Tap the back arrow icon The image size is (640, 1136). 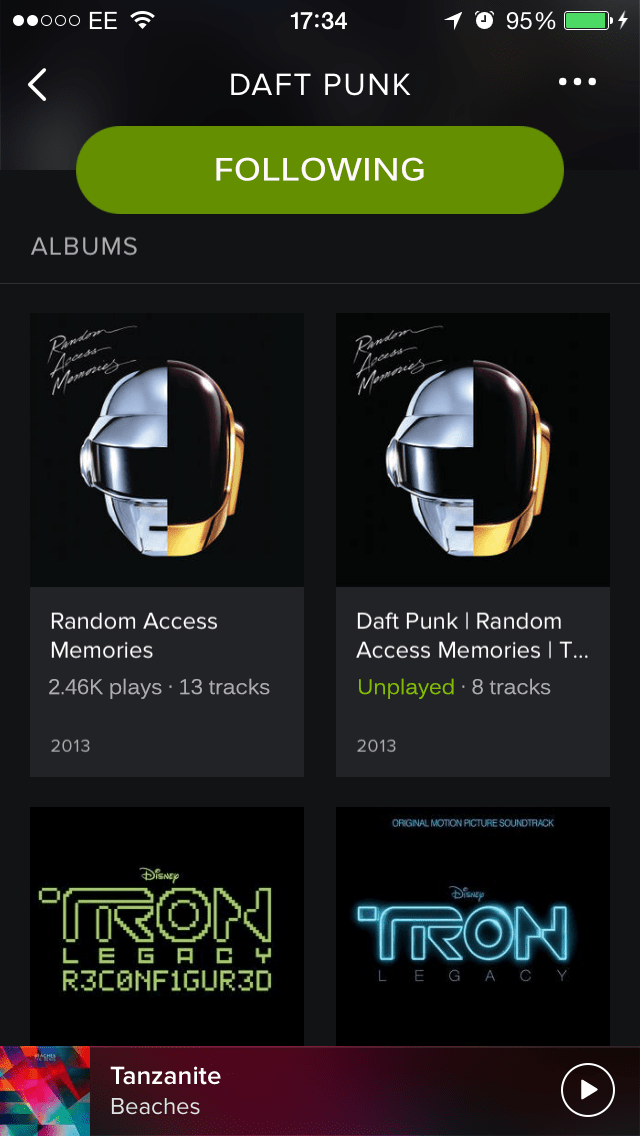37,85
